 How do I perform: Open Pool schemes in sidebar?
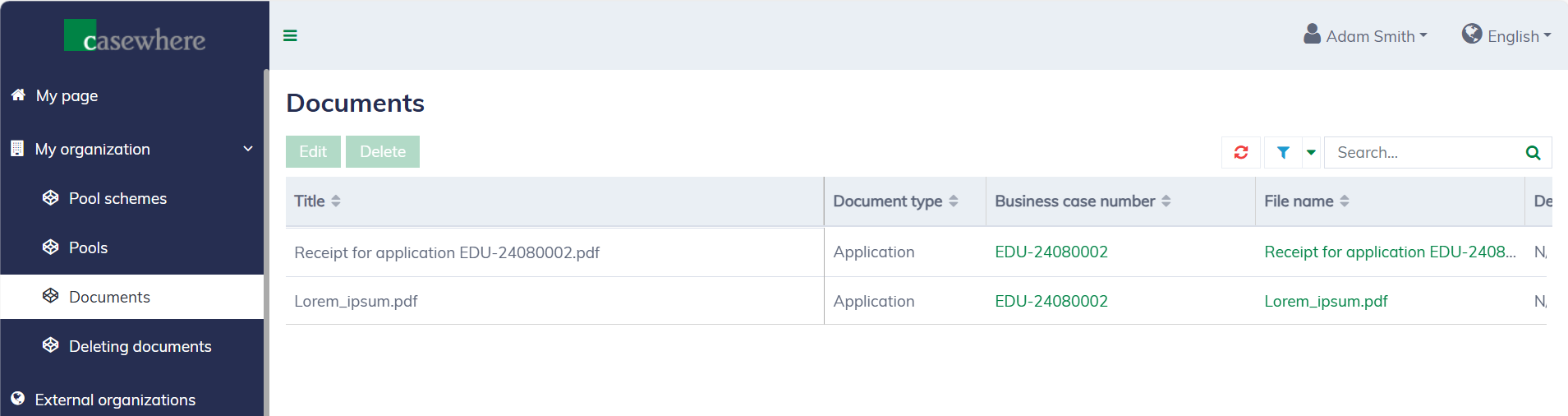click(x=117, y=198)
